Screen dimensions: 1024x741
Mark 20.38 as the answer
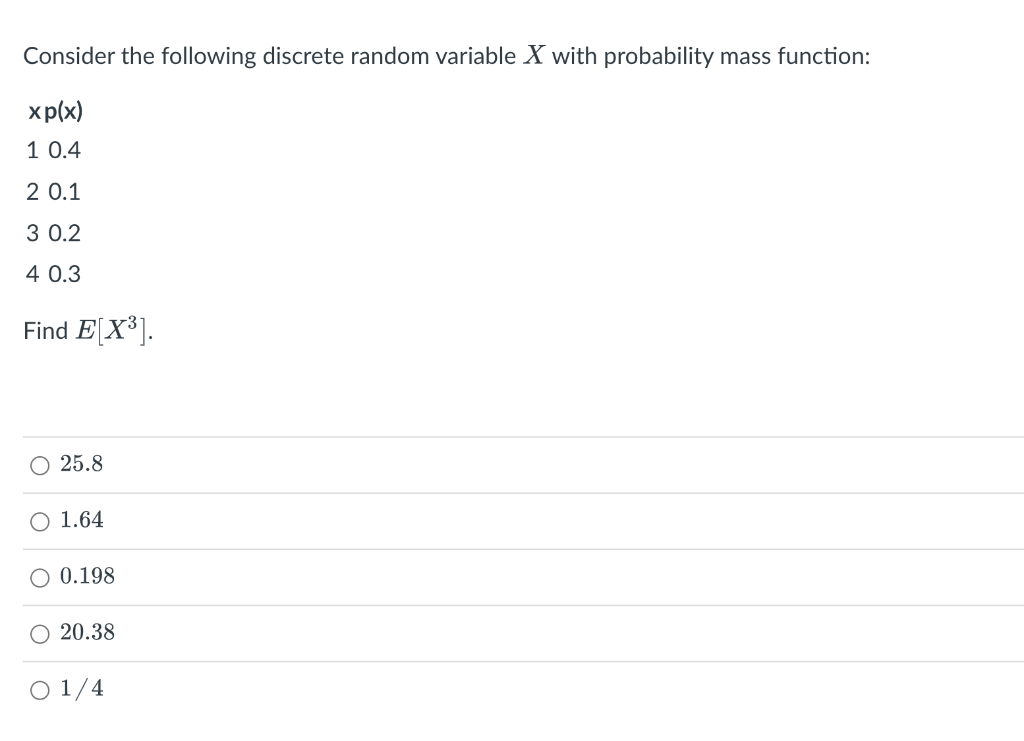(40, 634)
